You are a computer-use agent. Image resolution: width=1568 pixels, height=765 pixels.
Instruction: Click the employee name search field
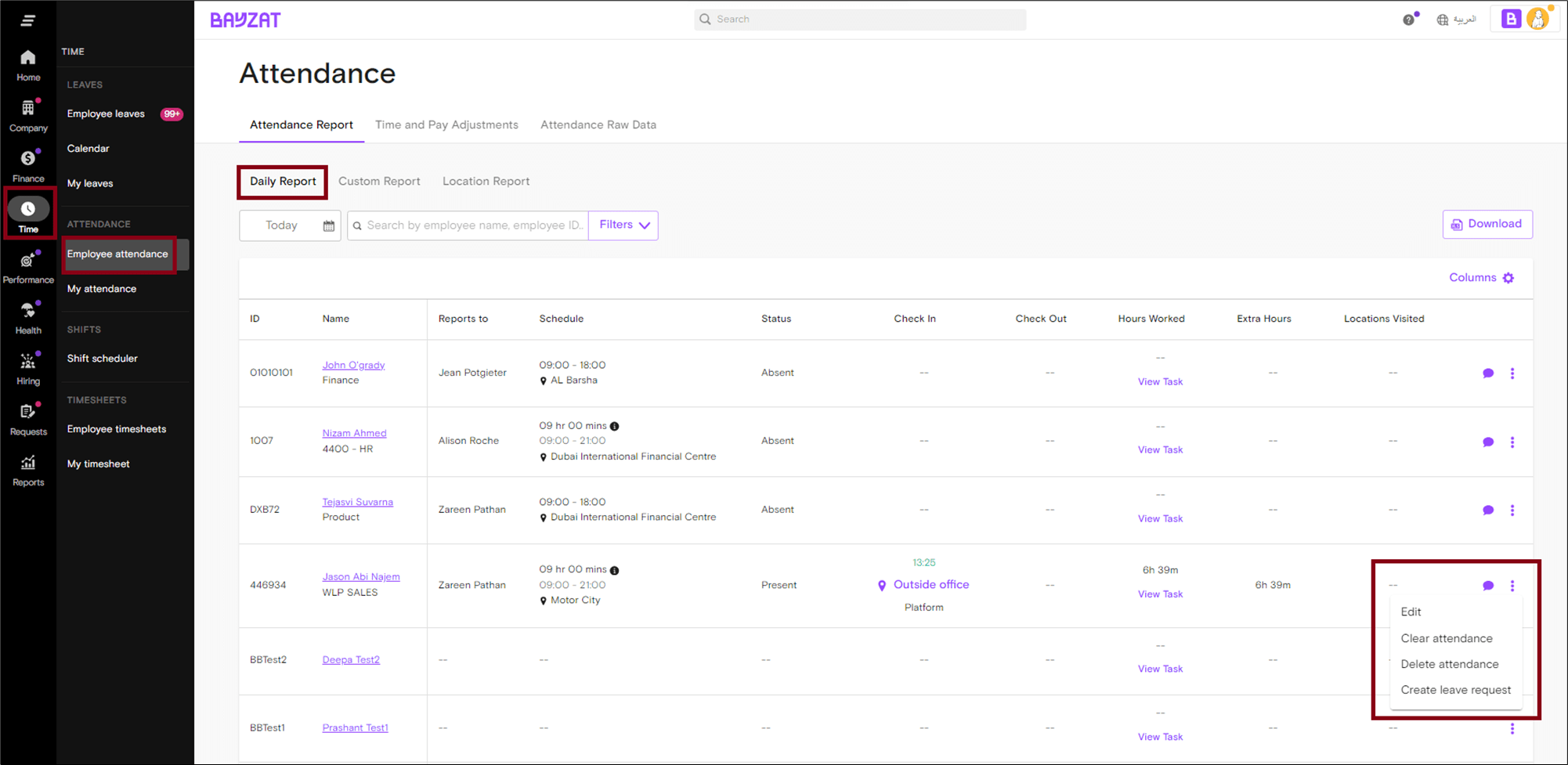[x=474, y=226]
